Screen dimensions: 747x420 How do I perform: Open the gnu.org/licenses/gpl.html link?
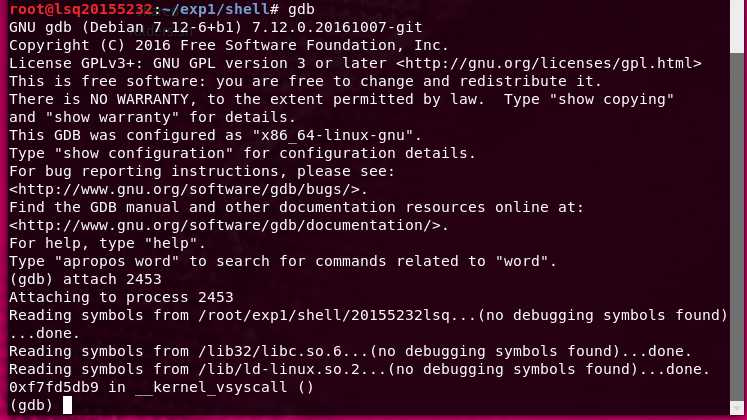pos(549,63)
